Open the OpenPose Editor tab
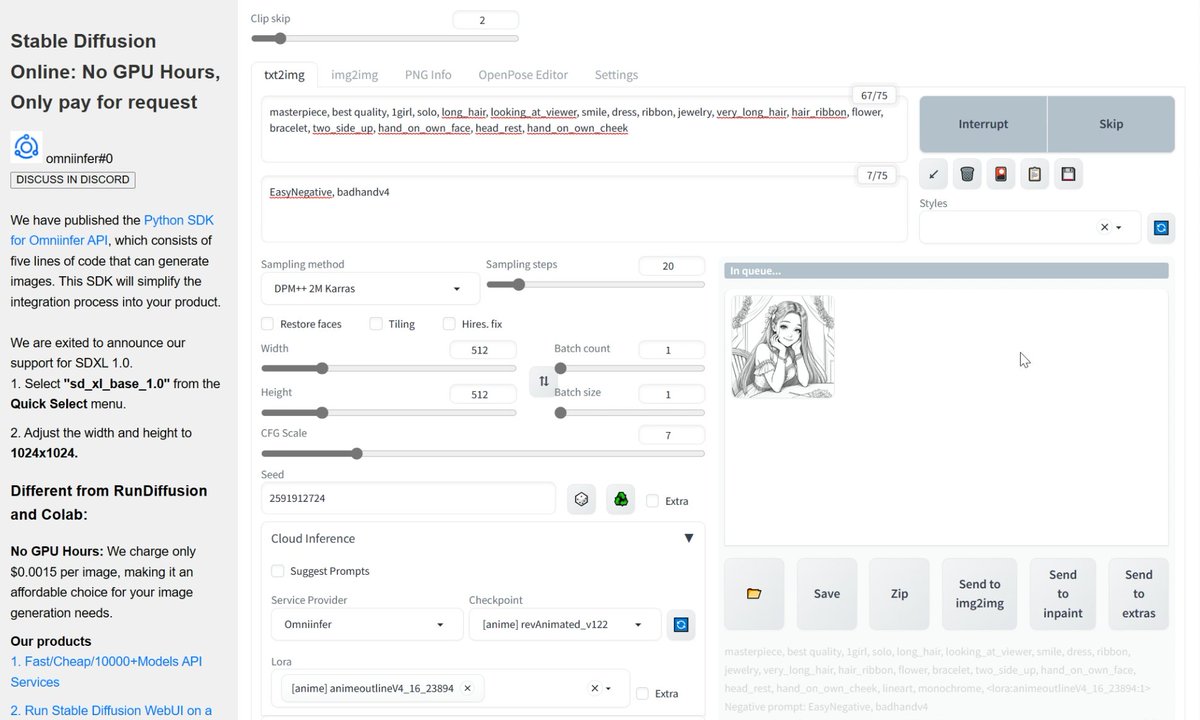 [523, 74]
